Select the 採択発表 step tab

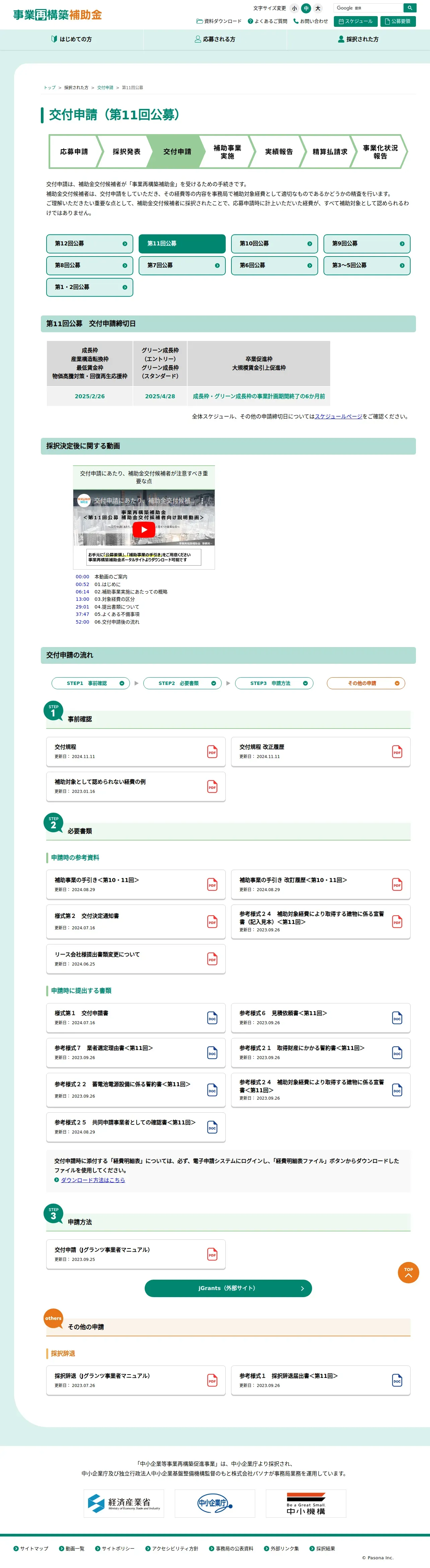[127, 152]
